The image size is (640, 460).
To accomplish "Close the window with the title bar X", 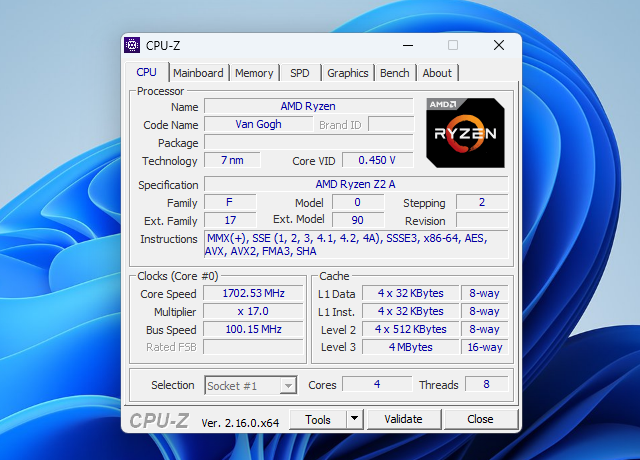I will 498,45.
